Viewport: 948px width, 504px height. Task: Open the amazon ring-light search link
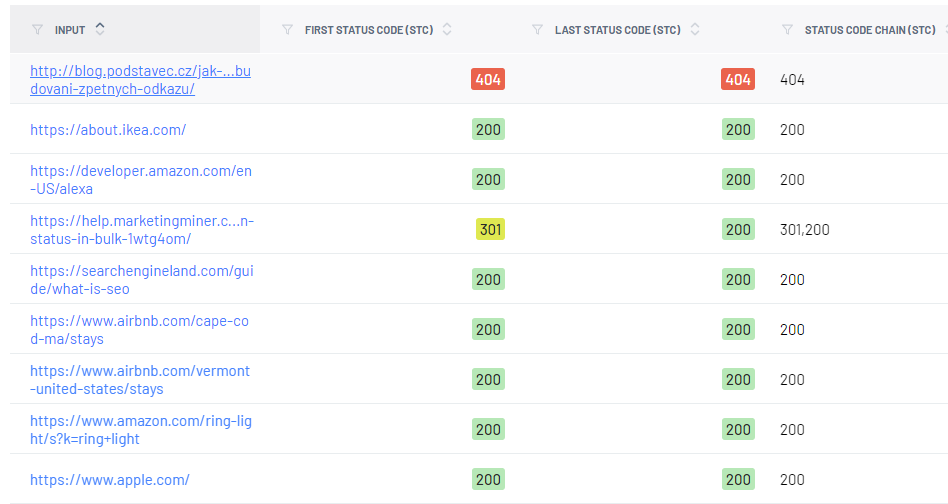tap(141, 430)
